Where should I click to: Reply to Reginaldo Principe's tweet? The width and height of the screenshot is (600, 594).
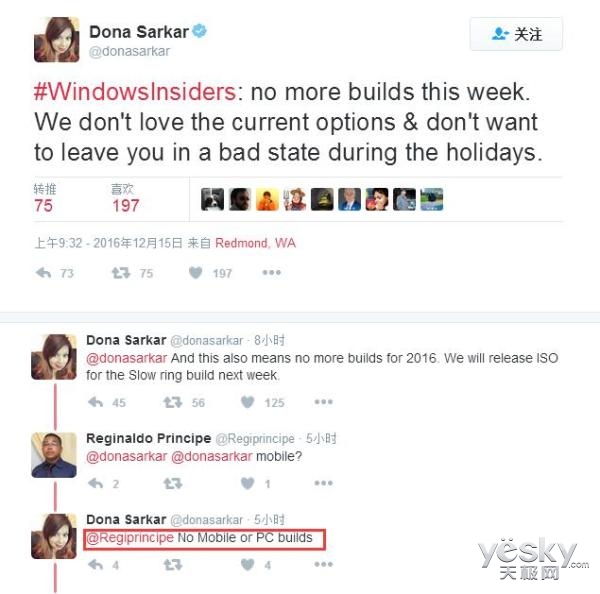coord(96,483)
